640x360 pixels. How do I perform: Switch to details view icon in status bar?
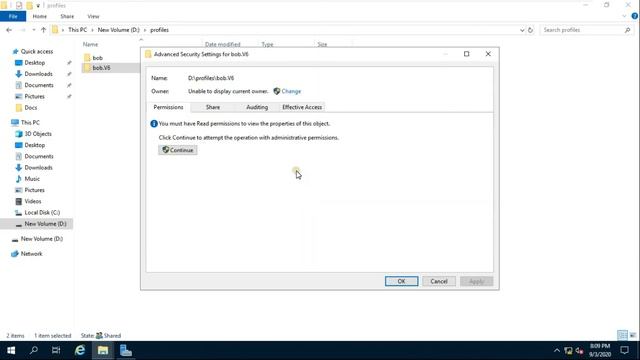click(622, 336)
